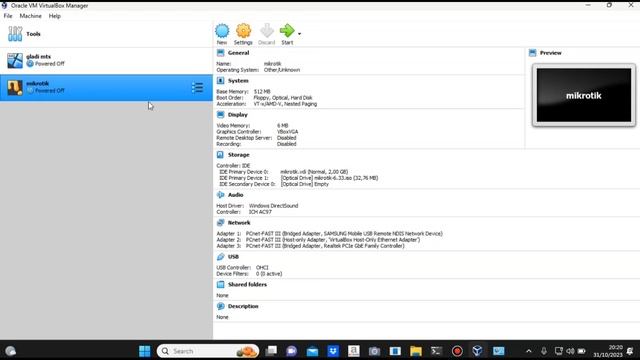640x360 pixels.
Task: Open the Help menu
Action: (x=55, y=16)
